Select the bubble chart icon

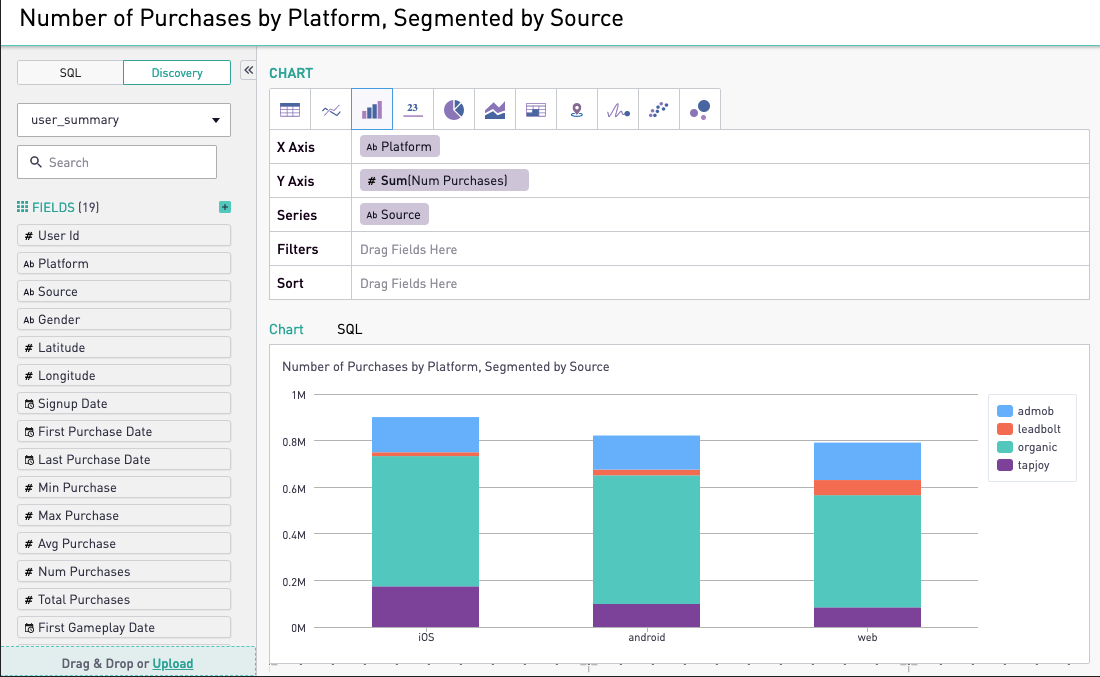(700, 110)
